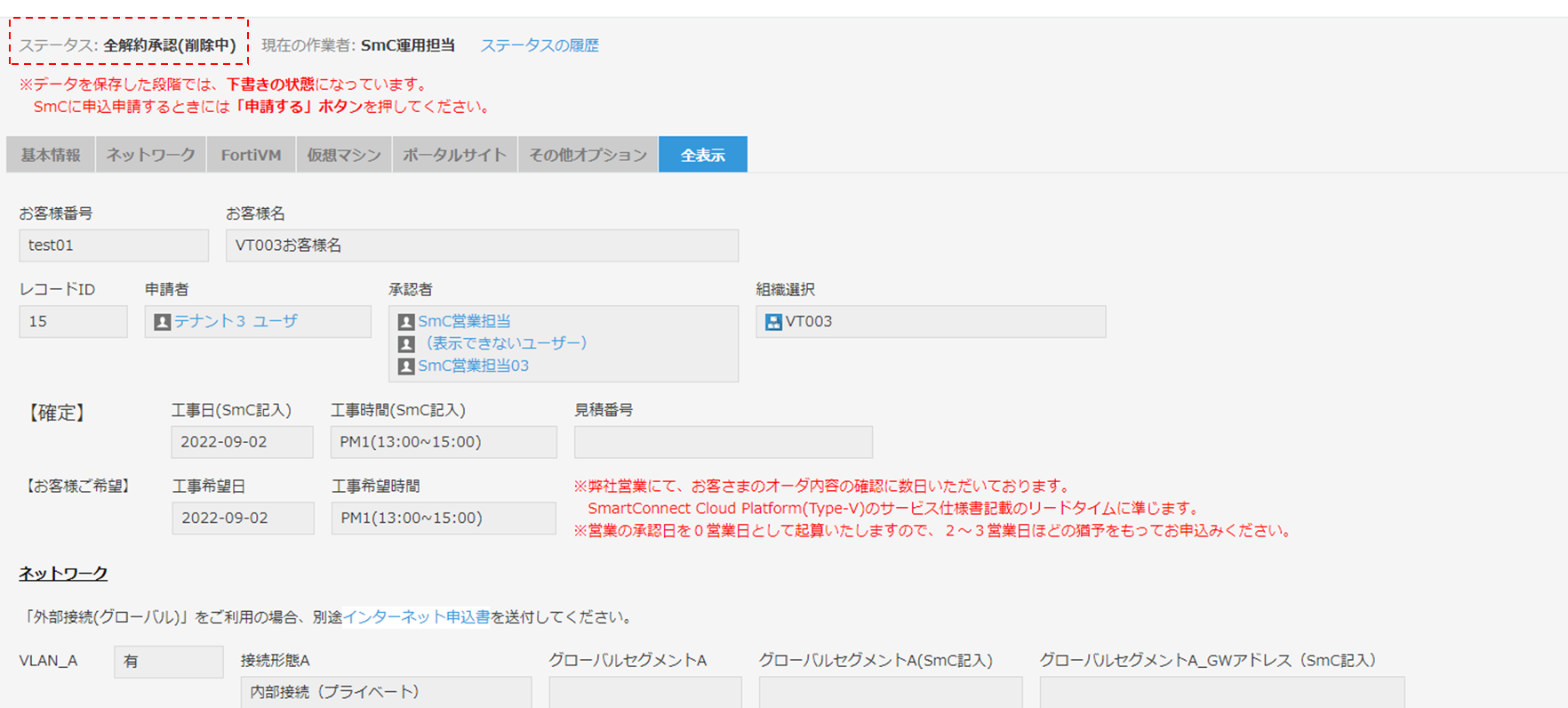Open the SmC営業担当 approver link

click(x=464, y=321)
